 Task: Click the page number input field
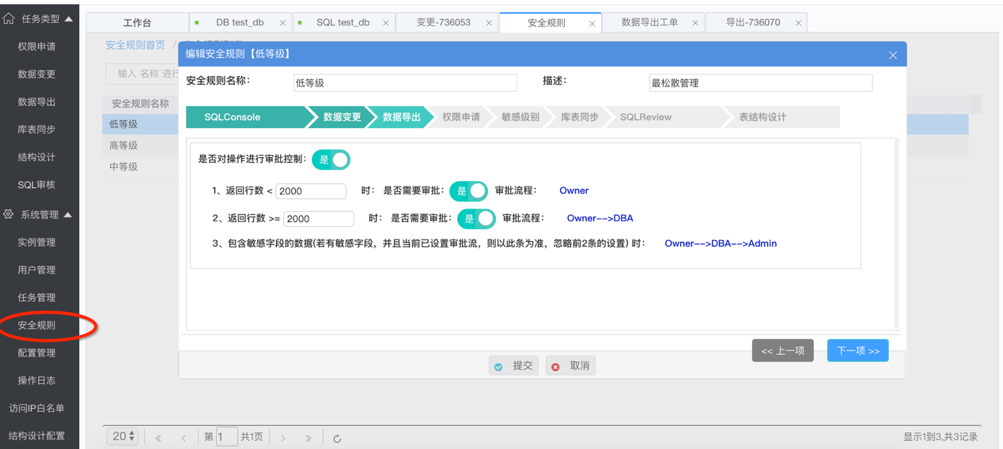click(x=226, y=437)
